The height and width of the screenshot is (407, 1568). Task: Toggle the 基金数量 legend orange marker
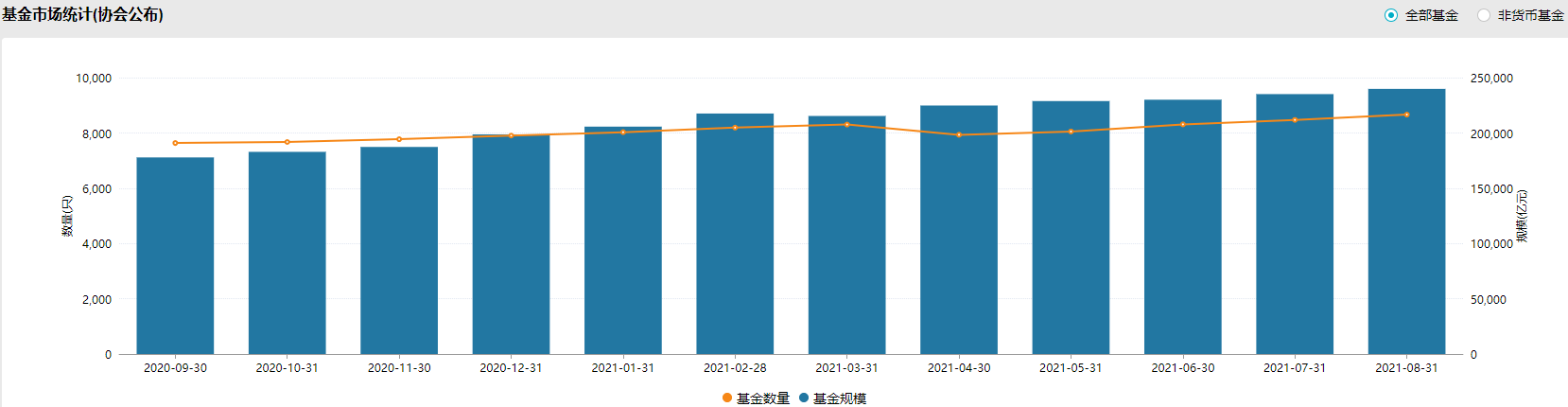(x=726, y=398)
